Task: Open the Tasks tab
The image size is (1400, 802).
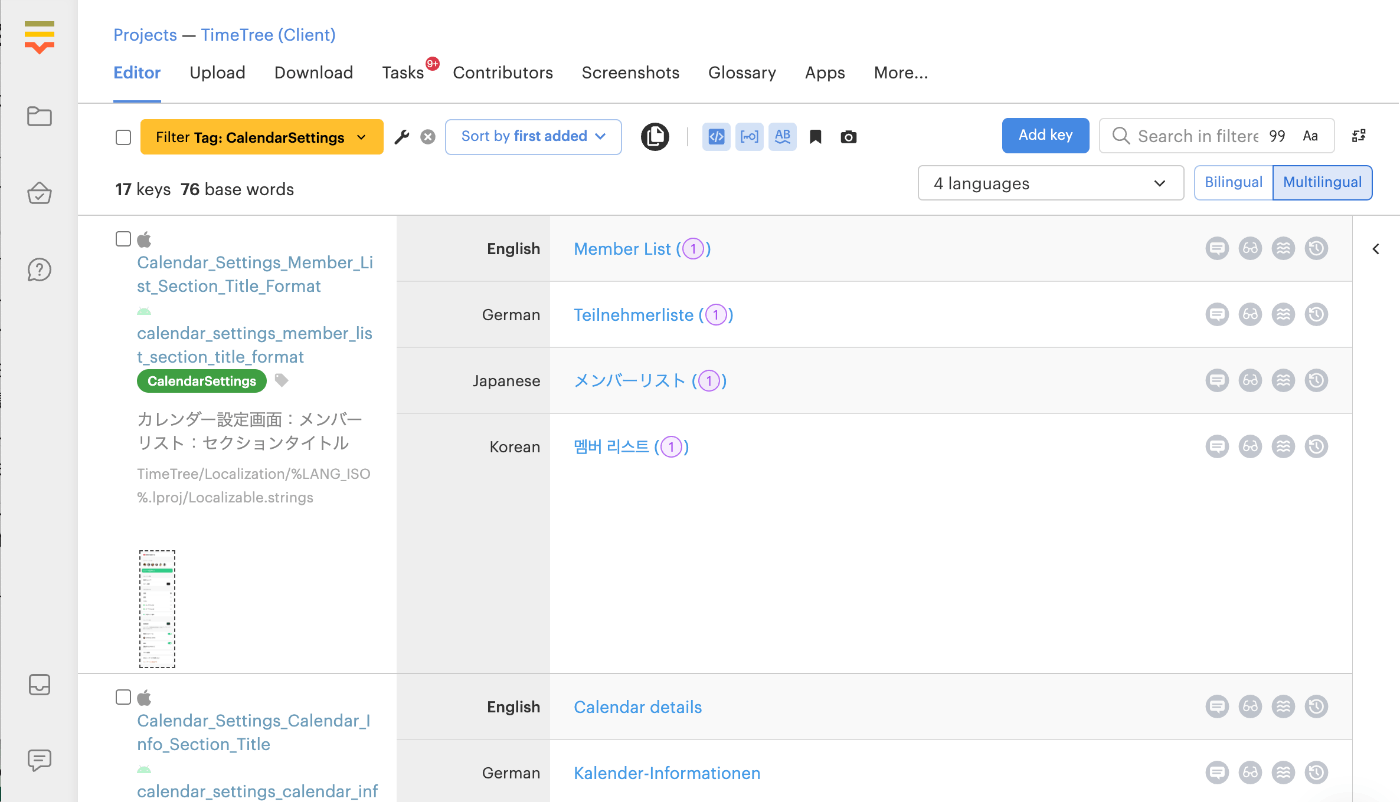Action: pyautogui.click(x=403, y=73)
